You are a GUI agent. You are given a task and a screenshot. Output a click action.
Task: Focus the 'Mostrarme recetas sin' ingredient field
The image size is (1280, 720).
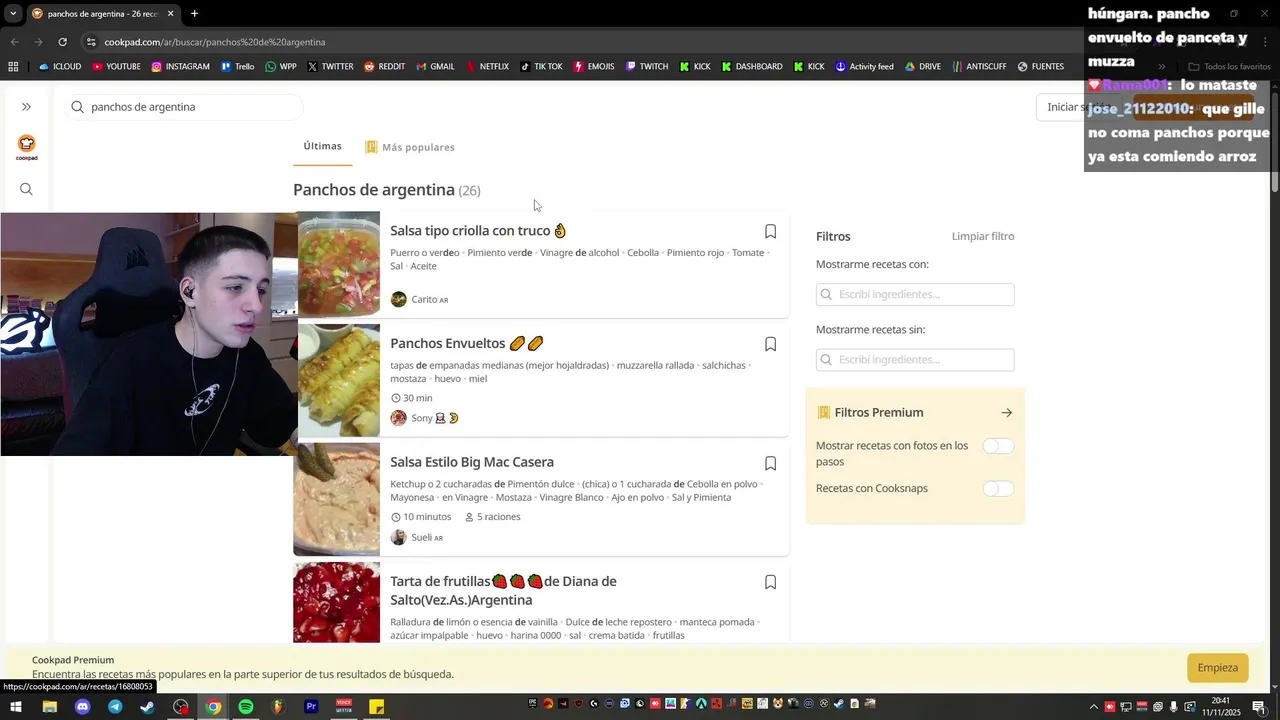tap(915, 359)
